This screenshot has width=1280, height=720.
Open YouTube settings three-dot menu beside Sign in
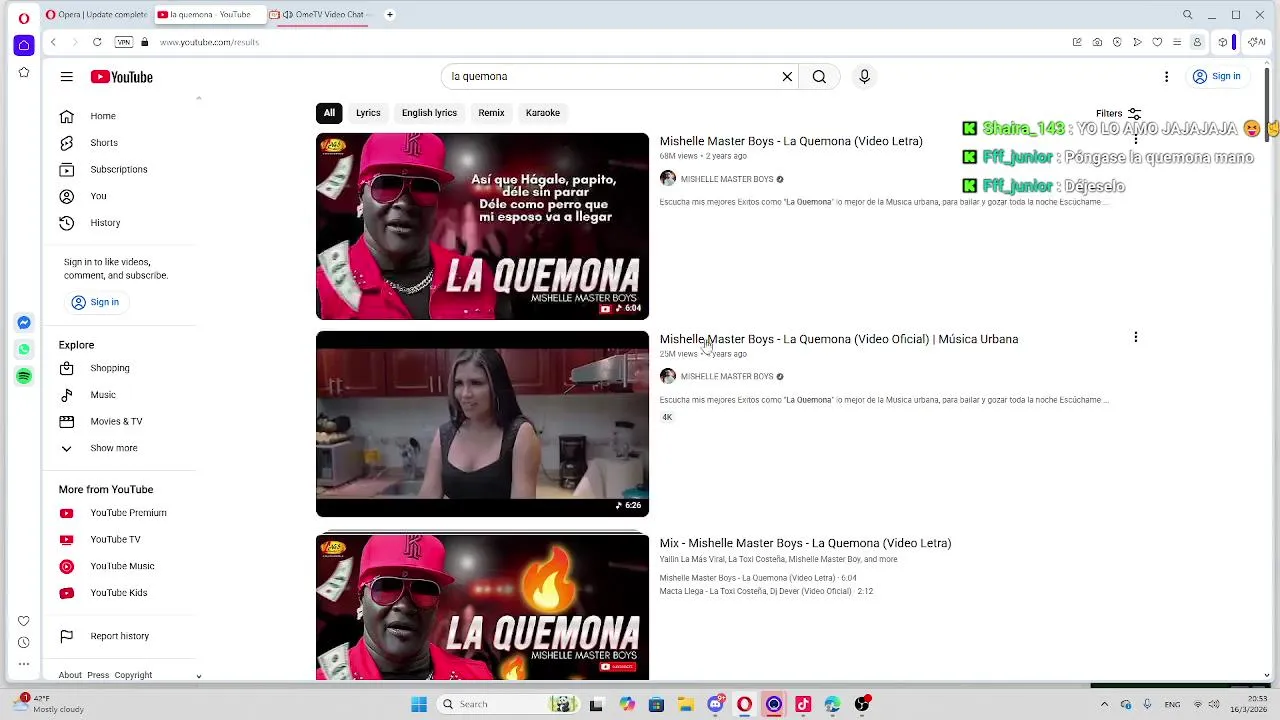click(1166, 76)
